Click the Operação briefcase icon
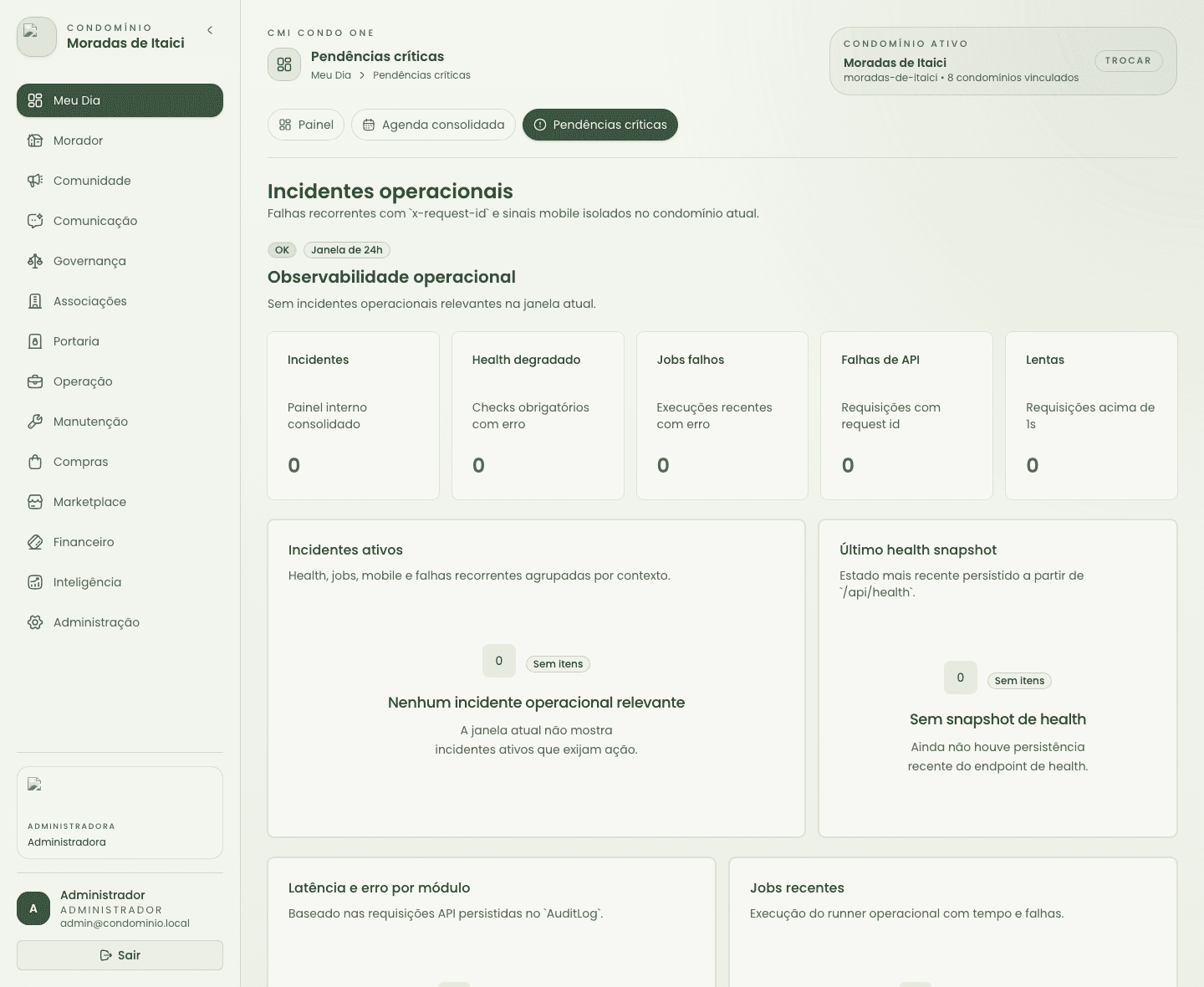 [x=35, y=381]
